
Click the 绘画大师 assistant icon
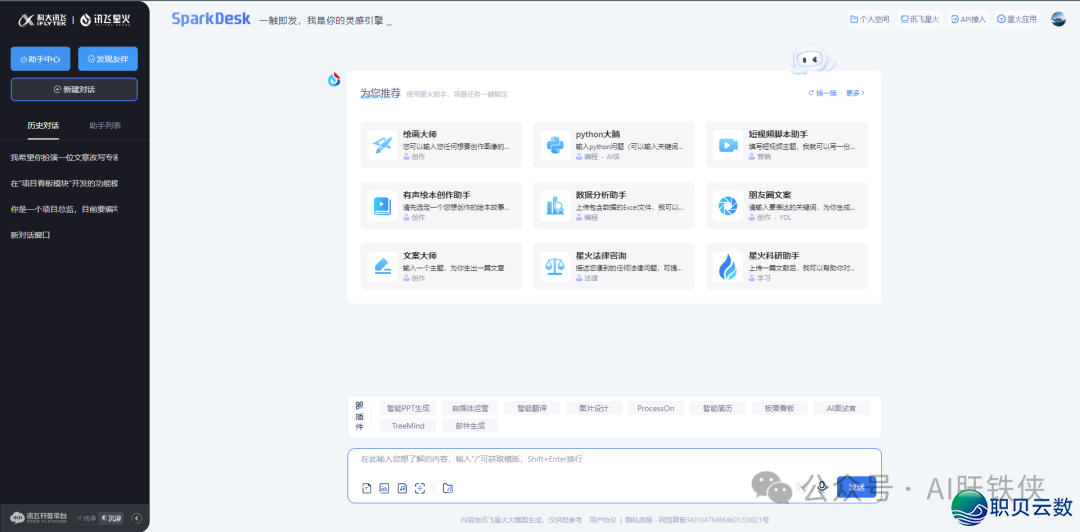(382, 145)
